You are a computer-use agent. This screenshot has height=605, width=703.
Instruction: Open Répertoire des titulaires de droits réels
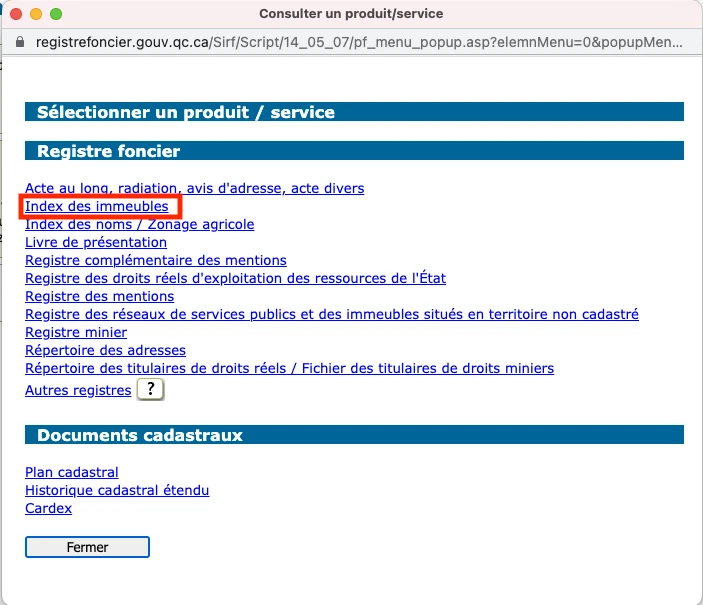[x=289, y=369]
